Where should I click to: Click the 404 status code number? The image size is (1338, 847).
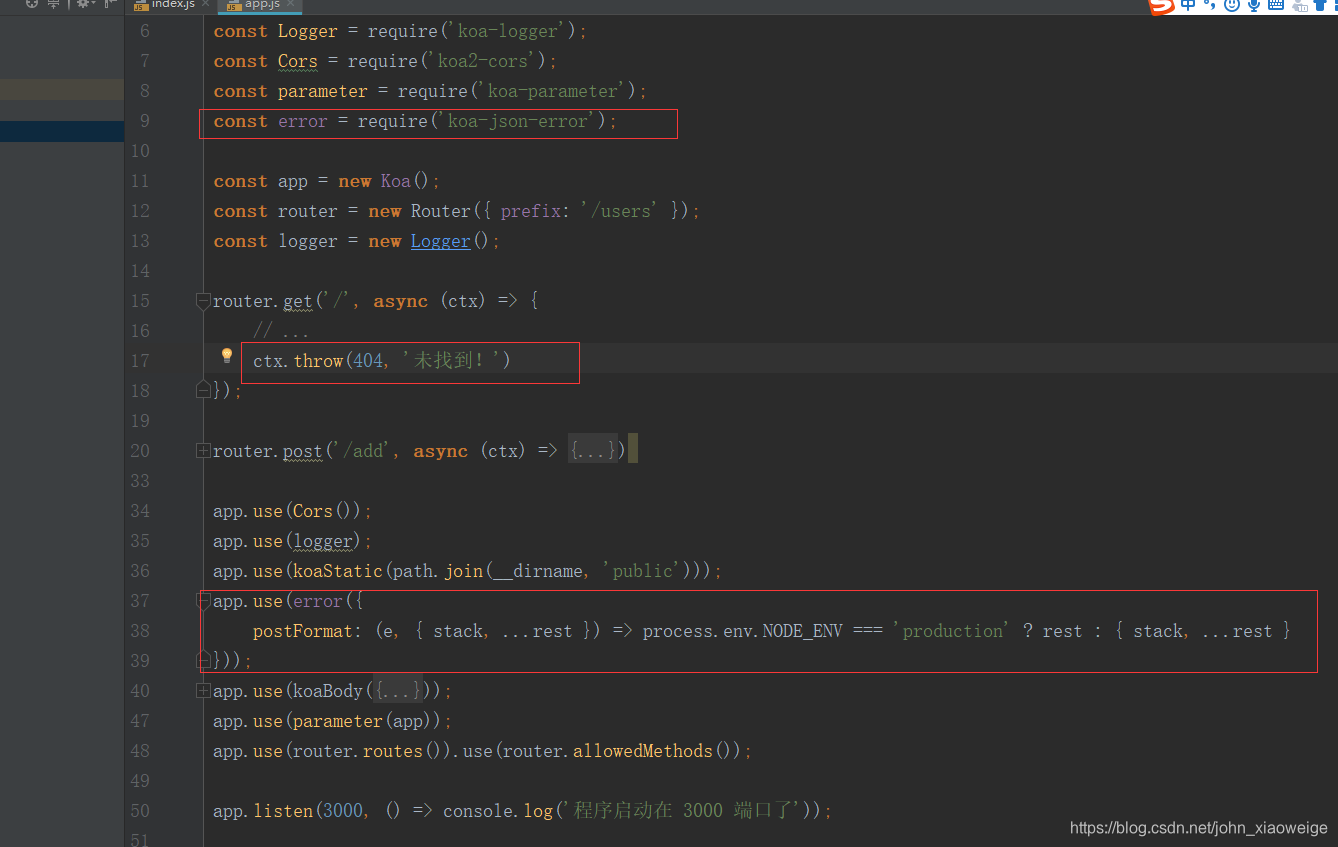[x=368, y=361]
